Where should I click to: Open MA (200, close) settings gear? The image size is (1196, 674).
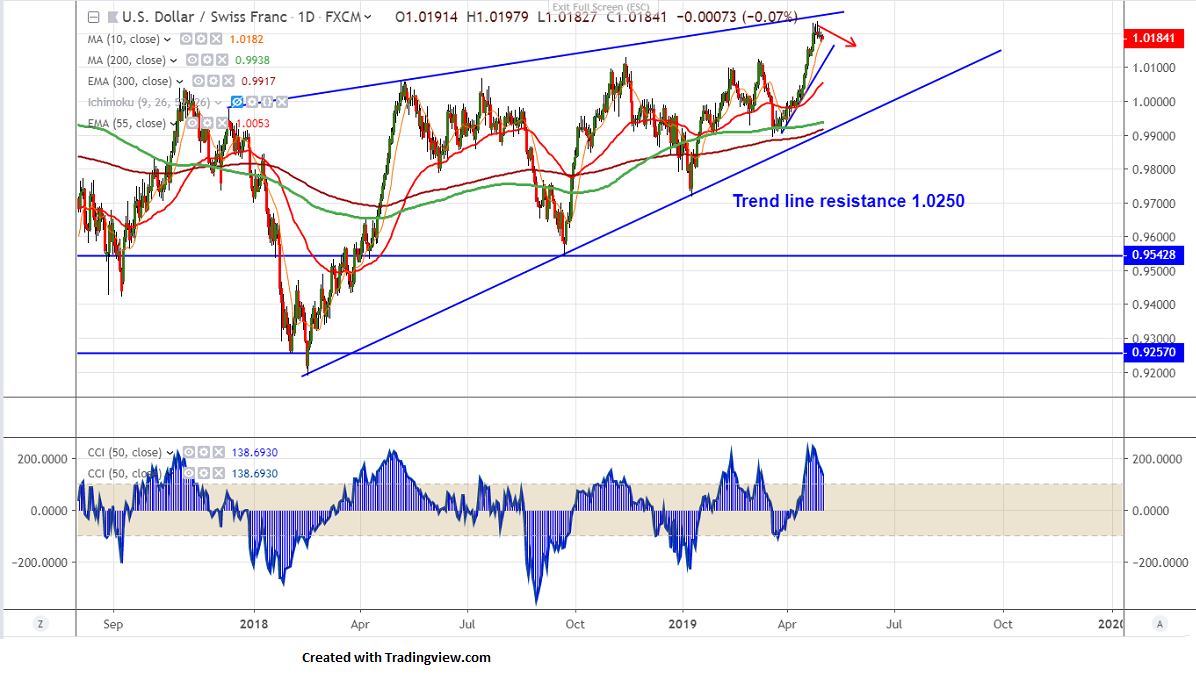(205, 60)
